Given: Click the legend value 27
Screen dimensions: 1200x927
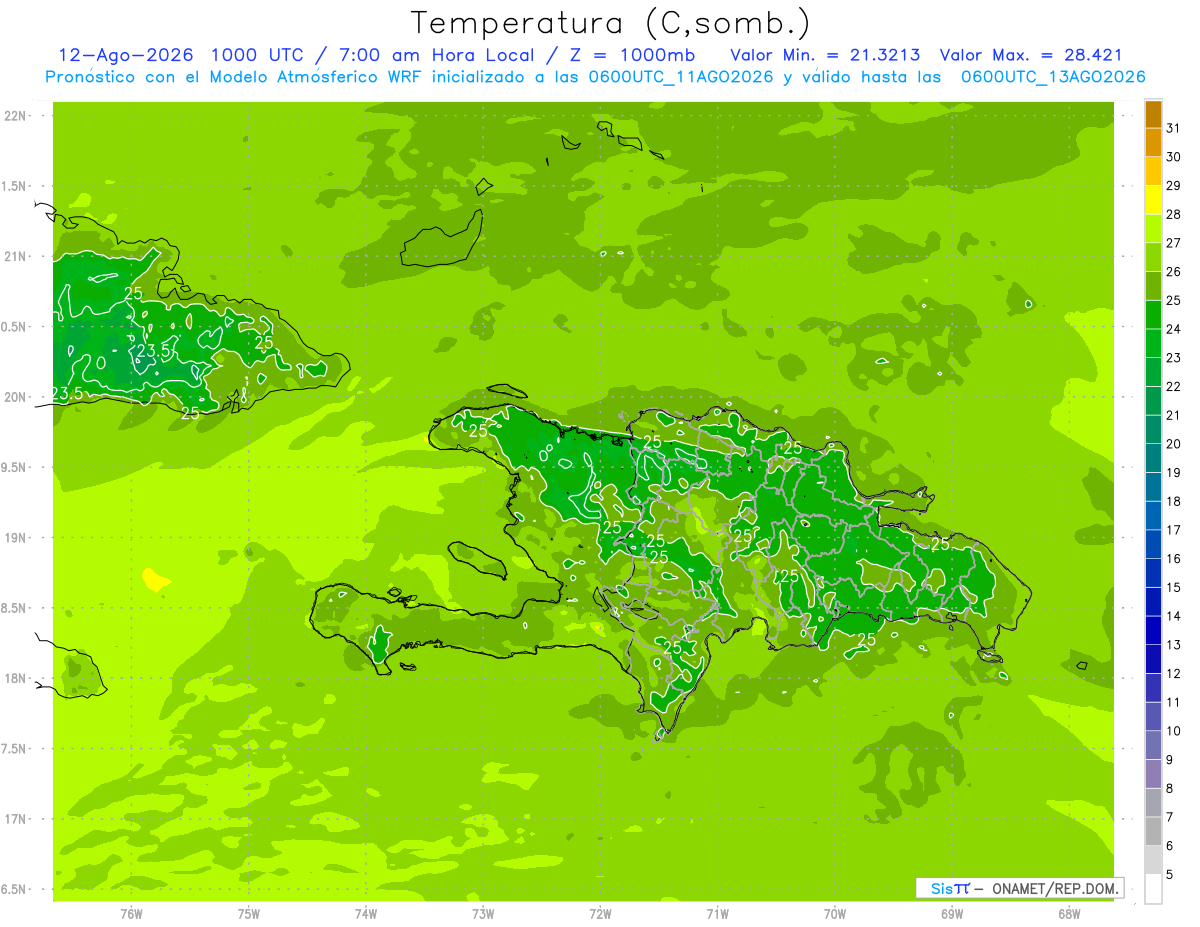Looking at the screenshot, I should click(x=1174, y=243).
